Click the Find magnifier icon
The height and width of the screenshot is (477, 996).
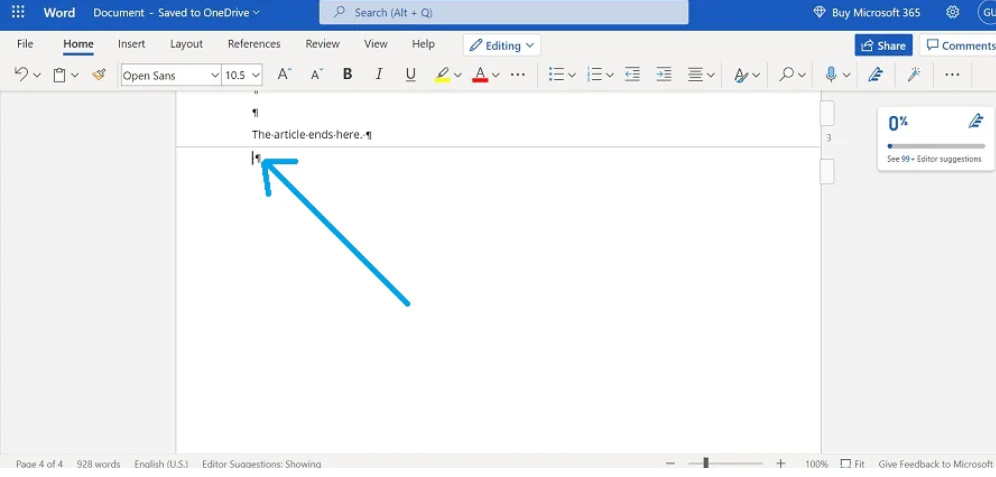point(786,74)
